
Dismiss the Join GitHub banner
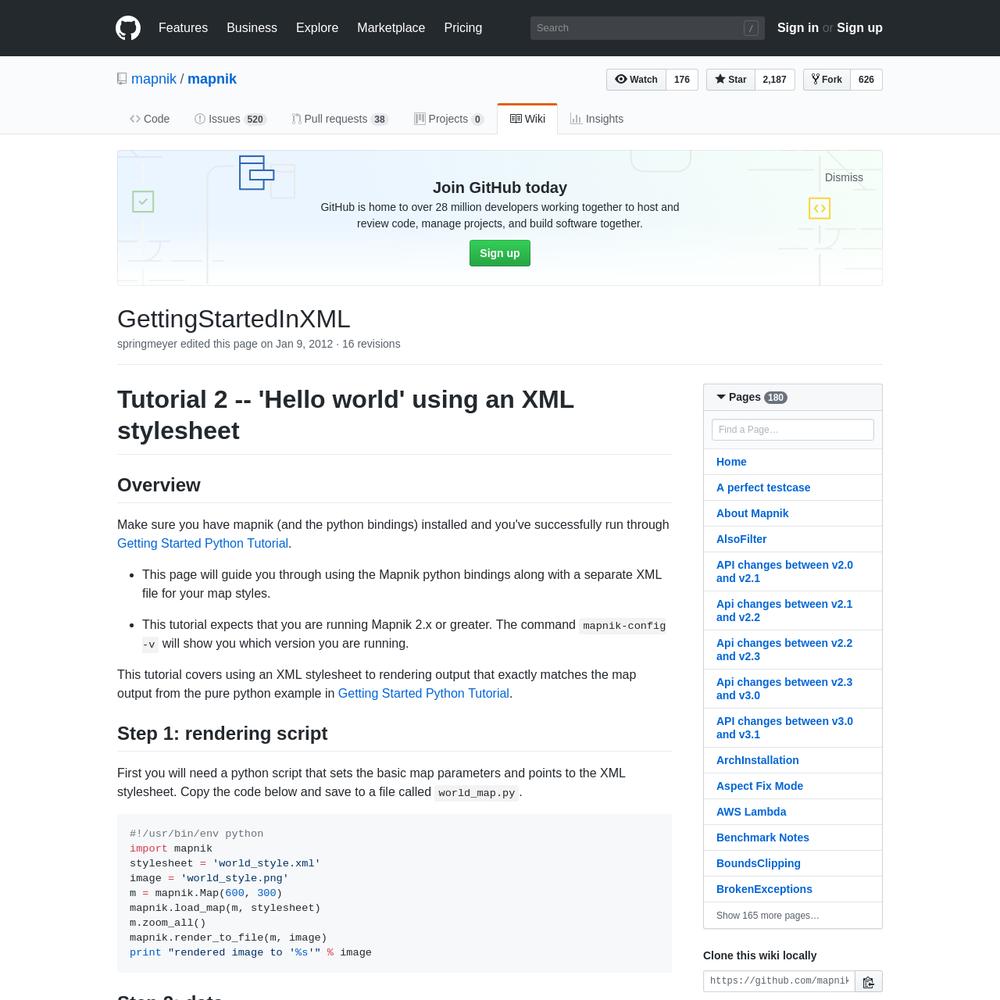pyautogui.click(x=844, y=178)
